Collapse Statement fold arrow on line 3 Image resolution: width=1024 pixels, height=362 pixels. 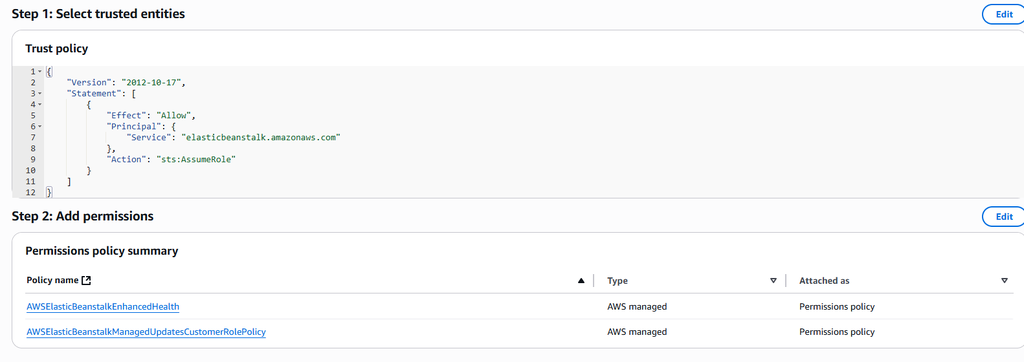(40, 93)
